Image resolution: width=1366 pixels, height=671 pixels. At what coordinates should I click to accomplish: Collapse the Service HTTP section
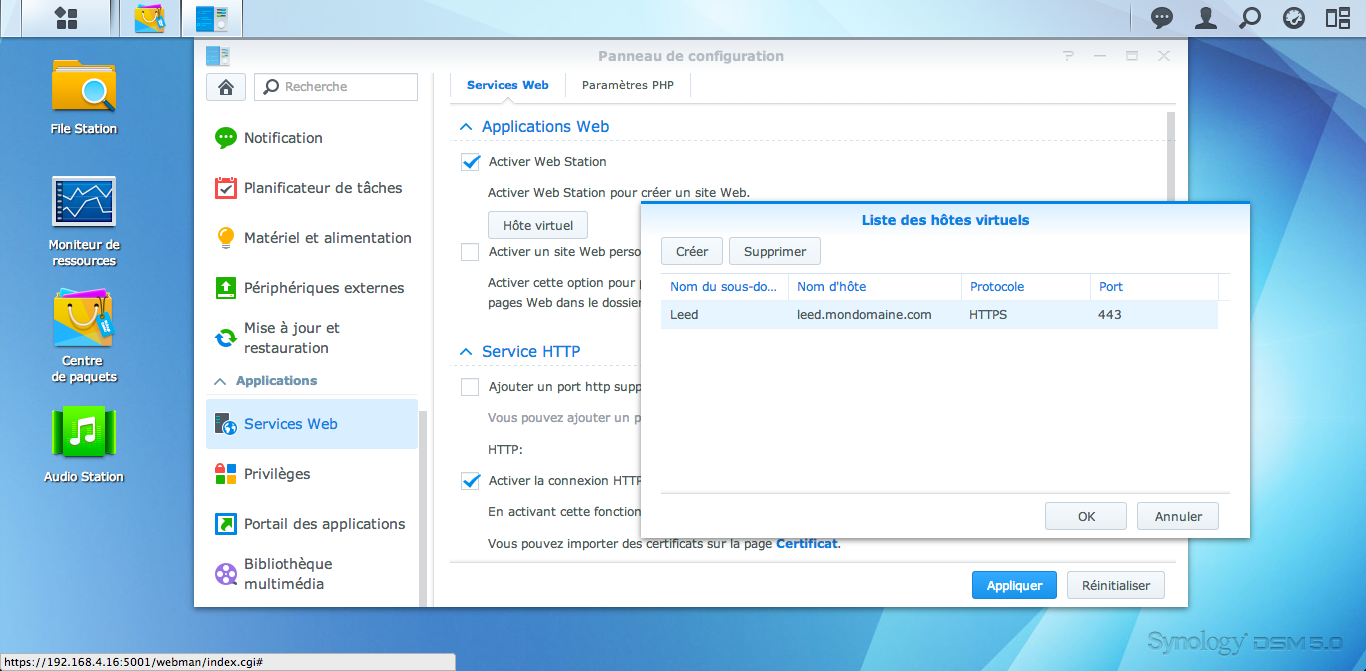pos(466,352)
